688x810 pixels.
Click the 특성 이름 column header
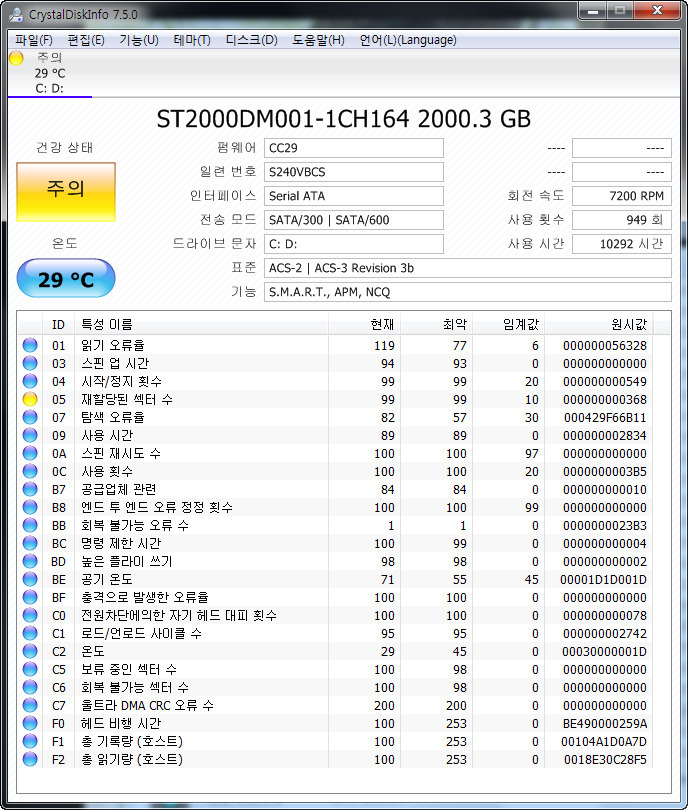coord(201,324)
